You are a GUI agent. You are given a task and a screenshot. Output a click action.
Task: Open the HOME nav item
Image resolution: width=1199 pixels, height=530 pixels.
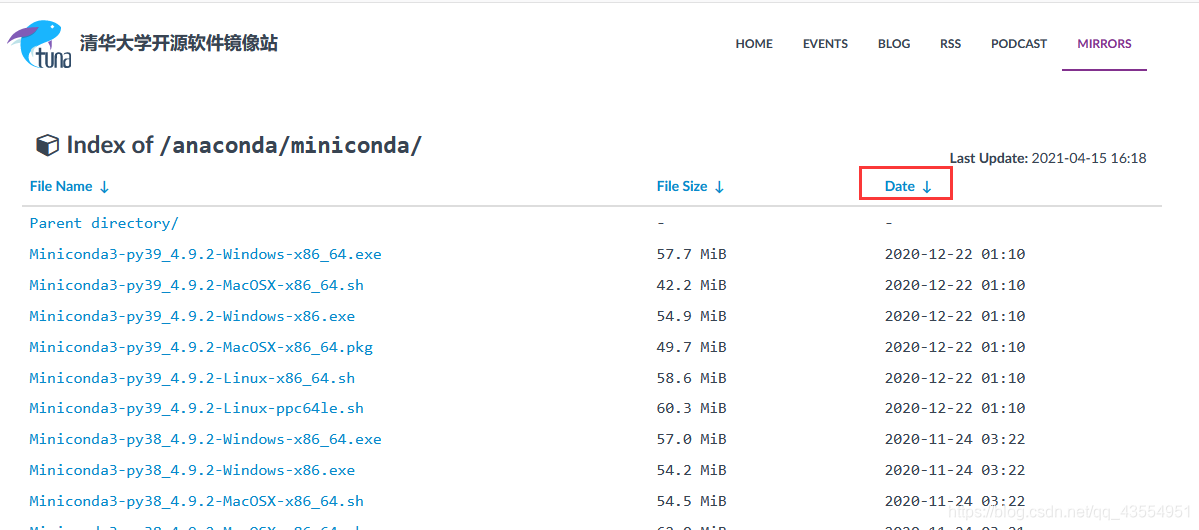coord(754,44)
